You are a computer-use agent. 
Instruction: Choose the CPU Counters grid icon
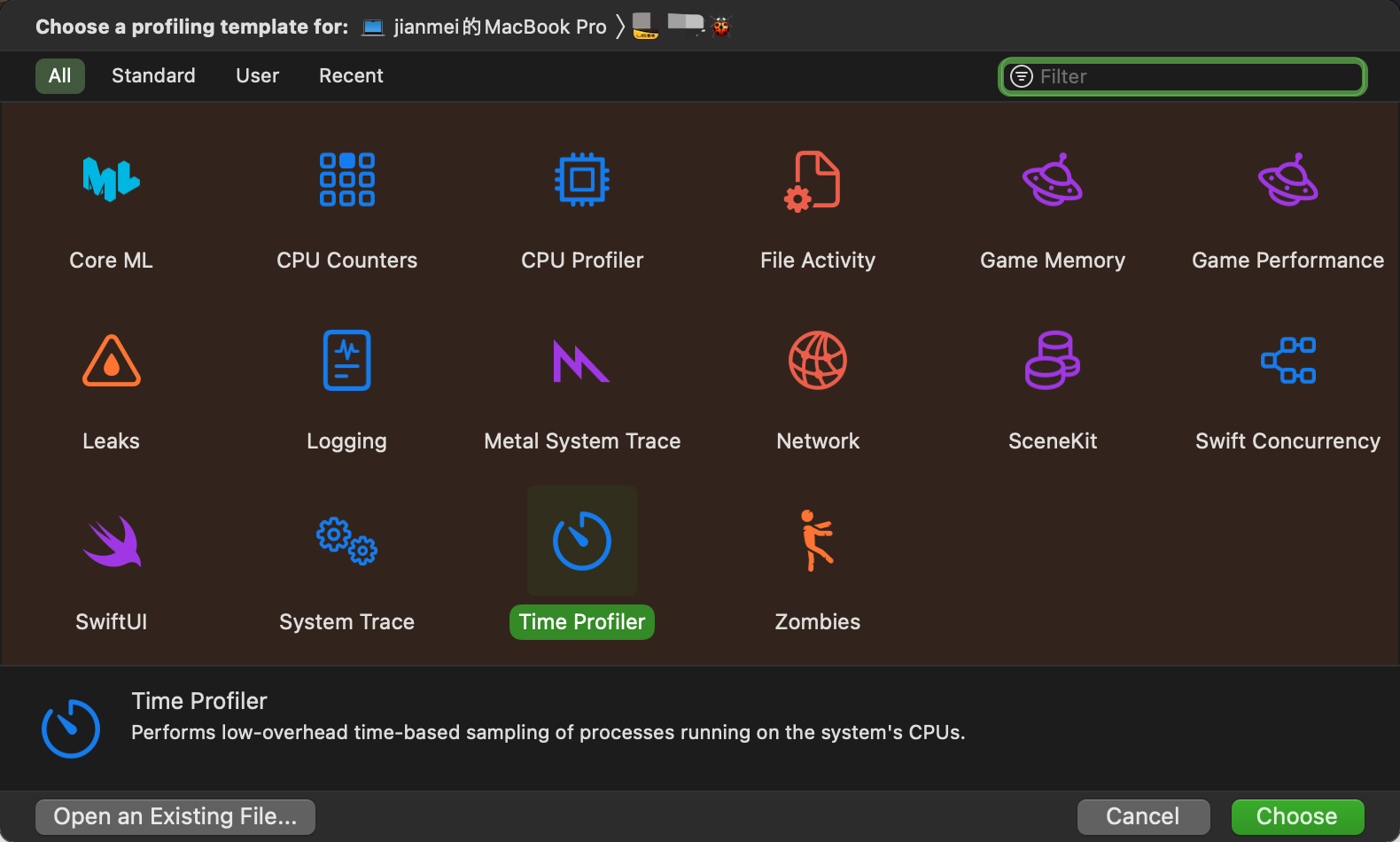click(x=346, y=180)
